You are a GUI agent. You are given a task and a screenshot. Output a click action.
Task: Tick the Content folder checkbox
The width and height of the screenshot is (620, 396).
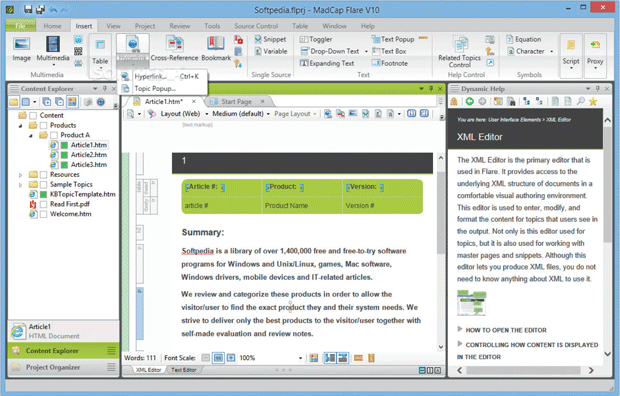(x=33, y=115)
